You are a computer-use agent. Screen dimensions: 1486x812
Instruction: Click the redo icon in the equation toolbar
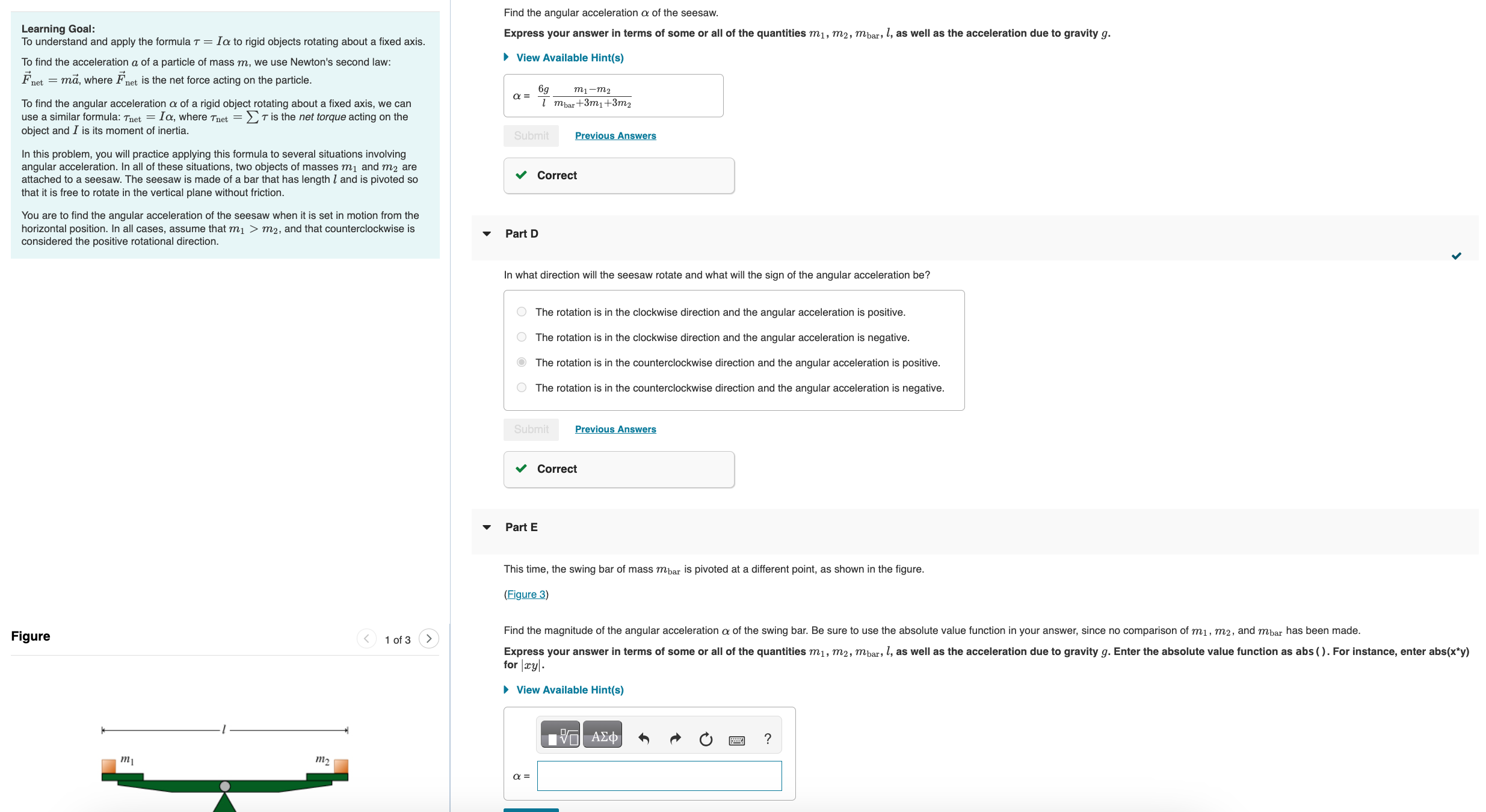(x=674, y=739)
